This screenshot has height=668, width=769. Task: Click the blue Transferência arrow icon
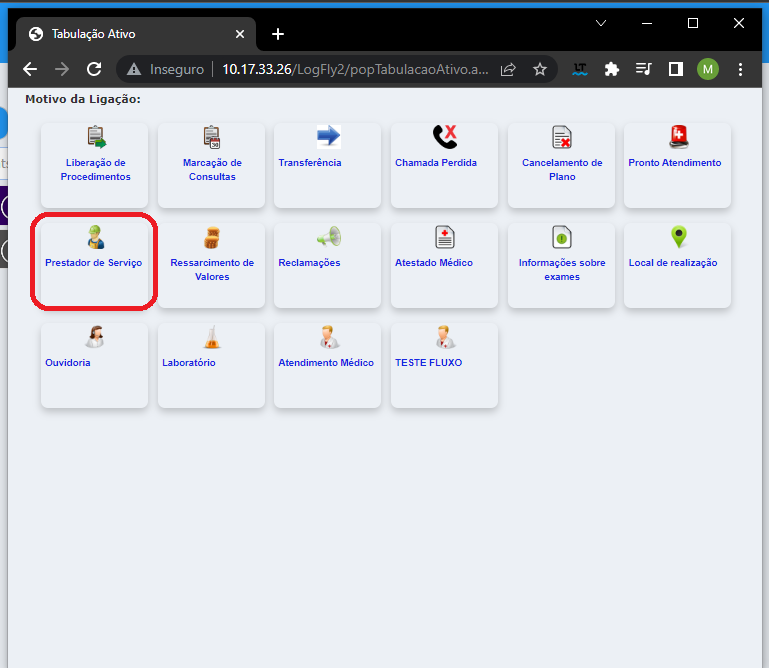pos(328,136)
